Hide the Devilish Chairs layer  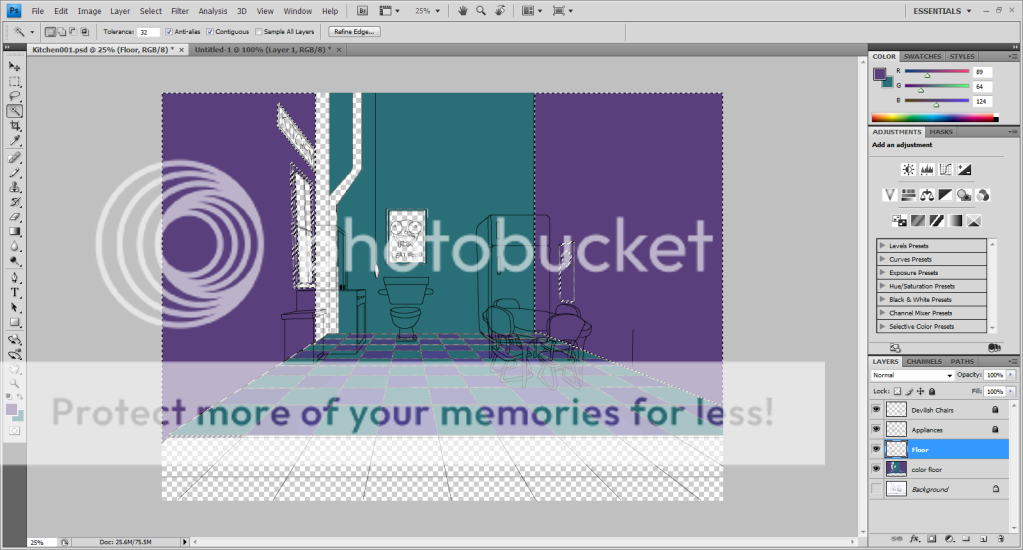(x=878, y=410)
